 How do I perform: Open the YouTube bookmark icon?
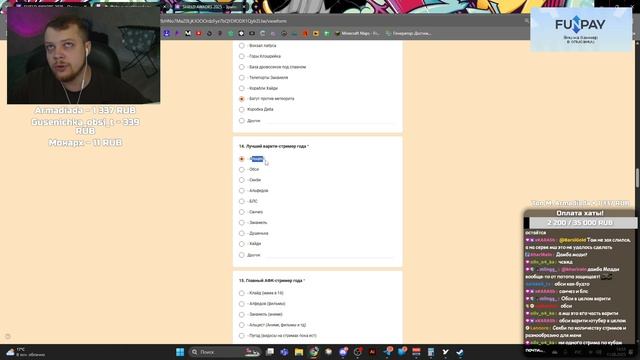(x=198, y=33)
